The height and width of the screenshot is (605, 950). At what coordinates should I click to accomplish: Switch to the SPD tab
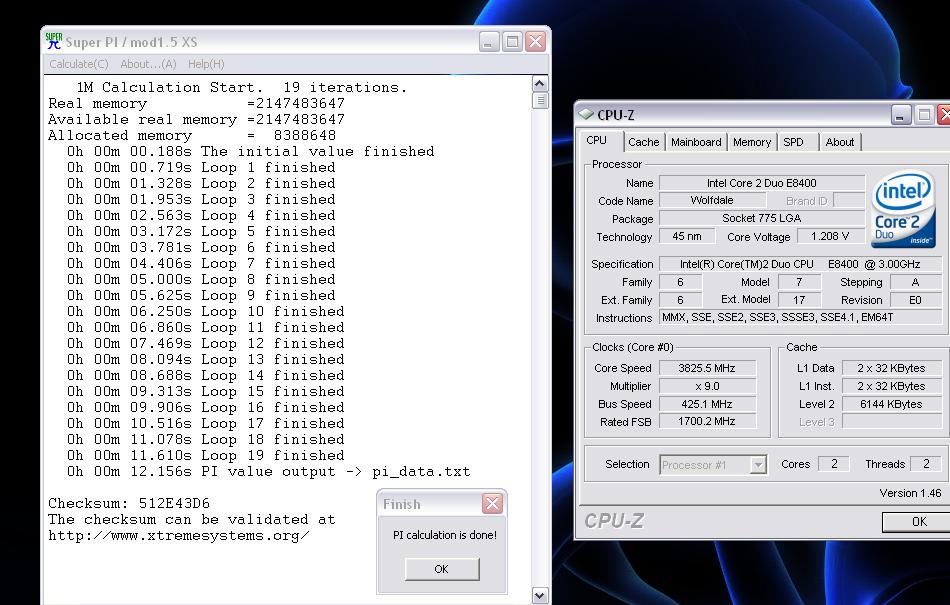tap(793, 142)
